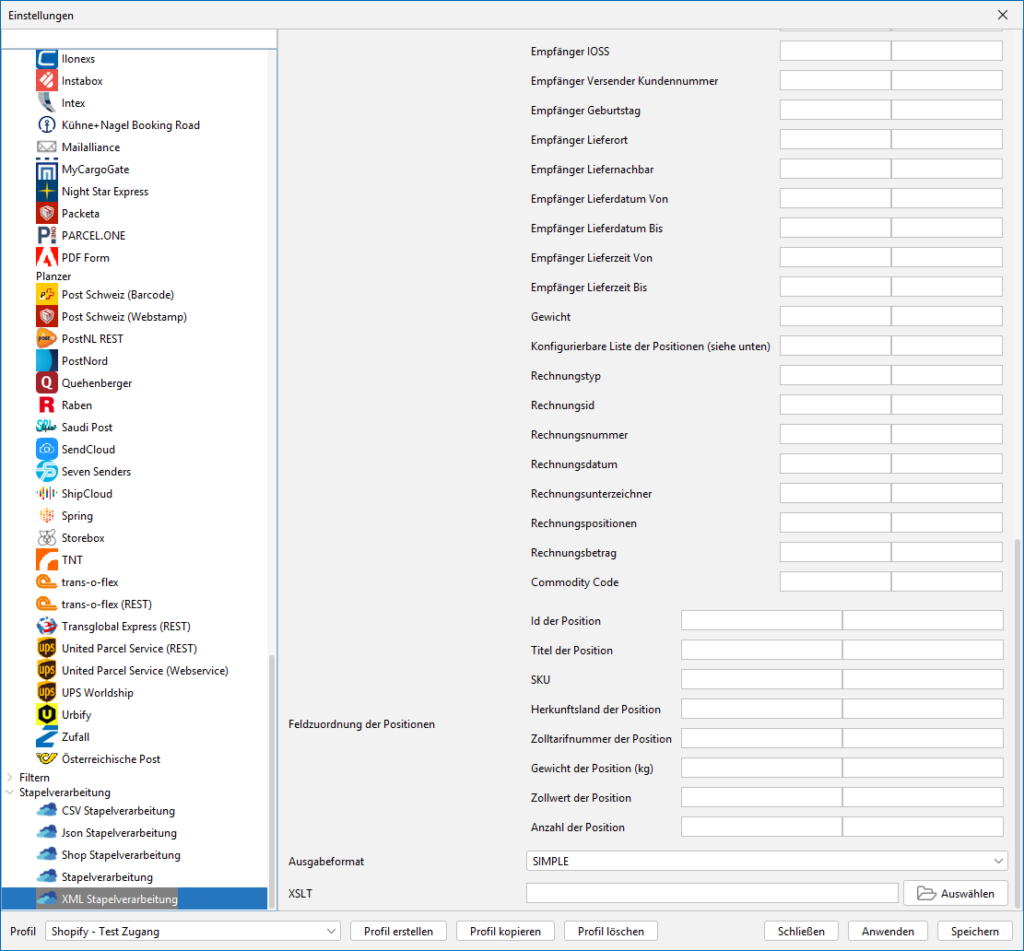This screenshot has width=1024, height=951.
Task: Select the Packeta icon in sidebar
Action: (x=46, y=213)
